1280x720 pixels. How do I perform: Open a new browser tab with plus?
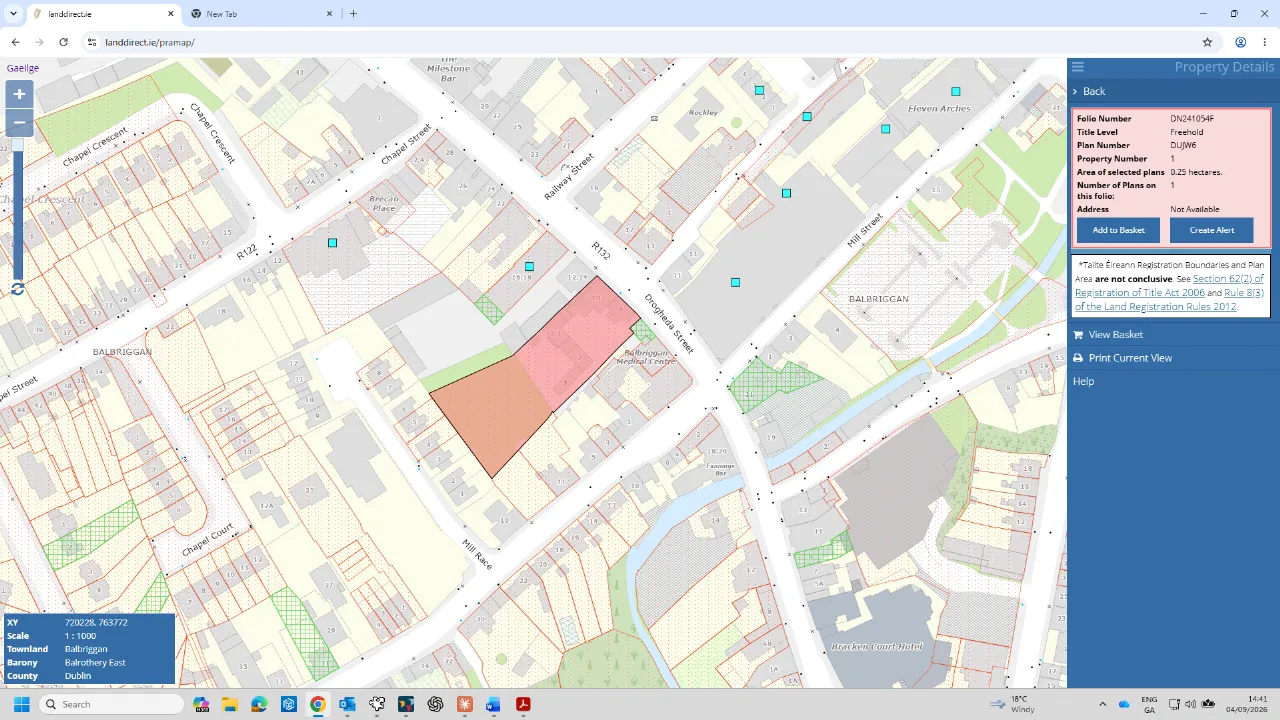click(353, 14)
